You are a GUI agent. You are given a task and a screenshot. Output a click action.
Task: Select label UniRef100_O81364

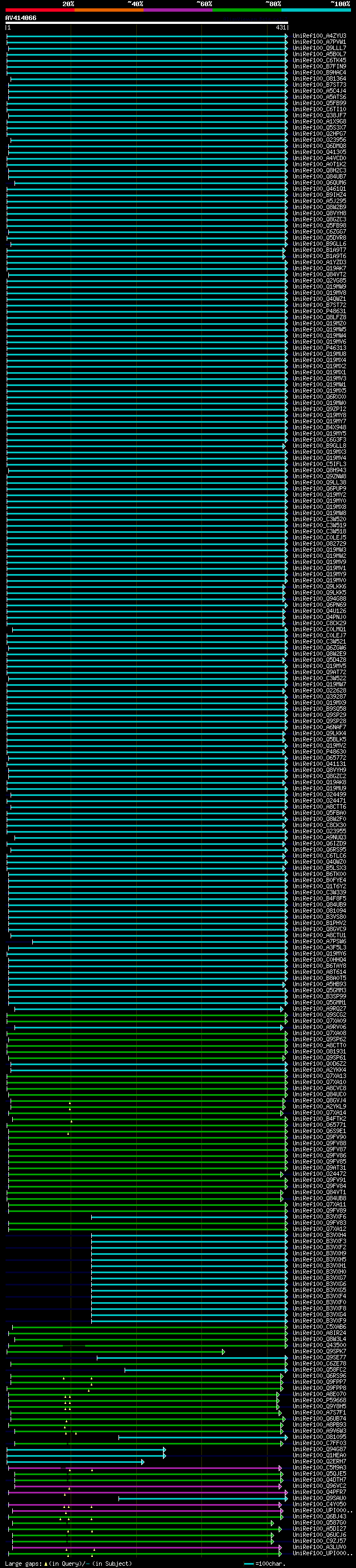tap(319, 78)
